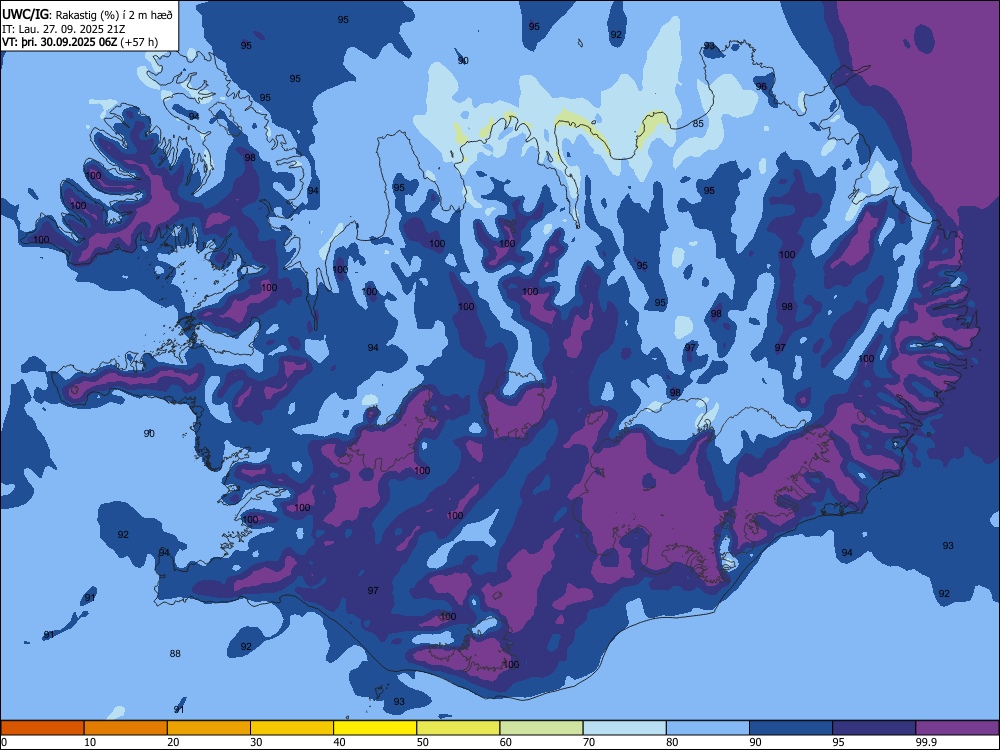The width and height of the screenshot is (1000, 750).
Task: Click the '10' tick label on the color scale
Action: pos(90,742)
